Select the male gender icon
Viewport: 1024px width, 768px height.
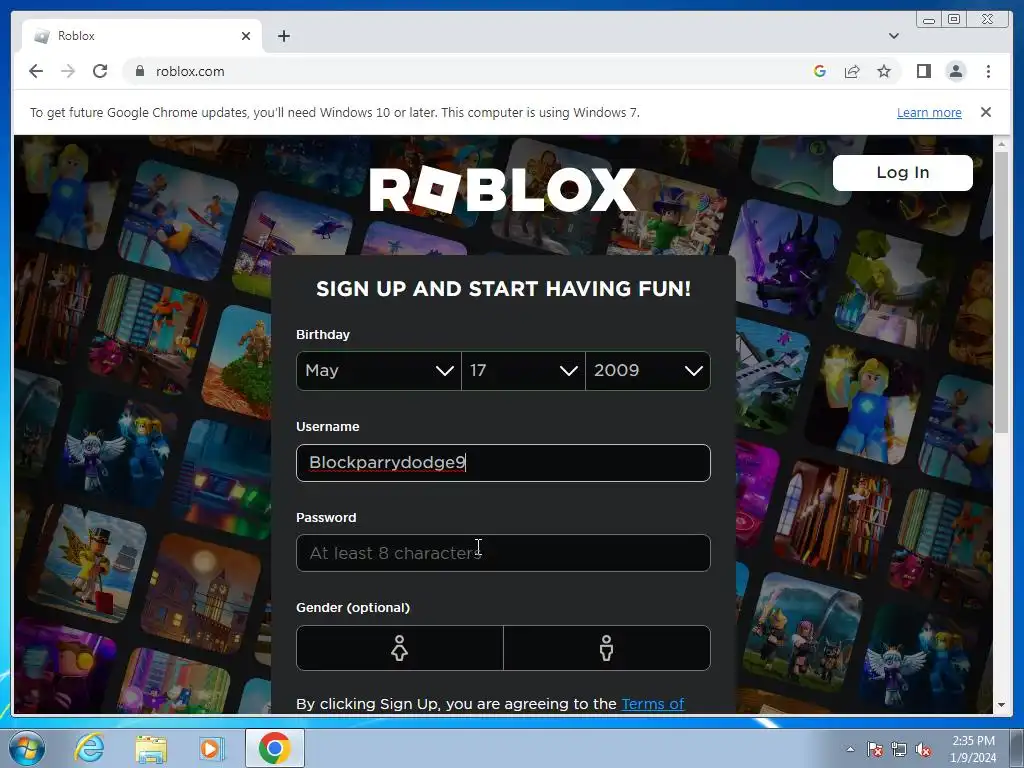(x=607, y=648)
